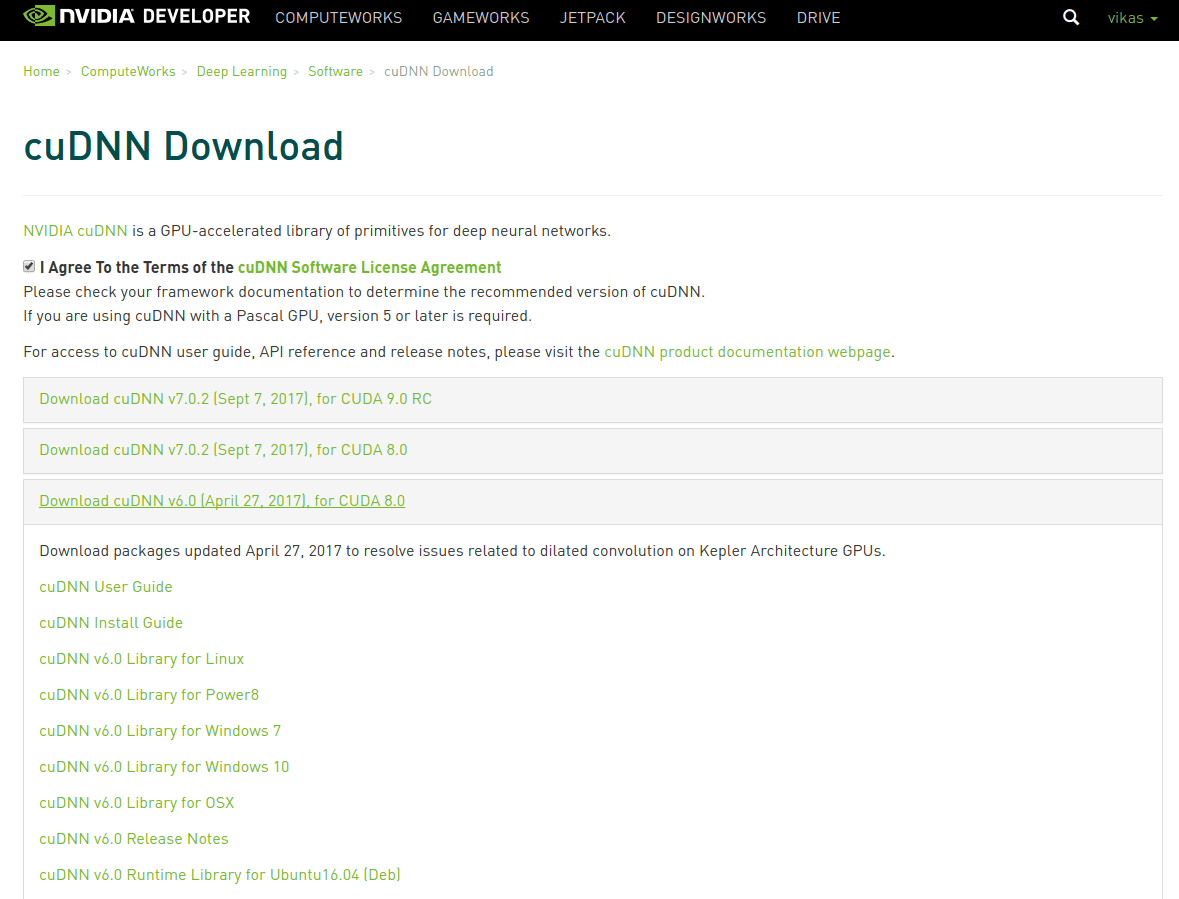Open the cuDNN User Guide link

pyautogui.click(x=105, y=587)
